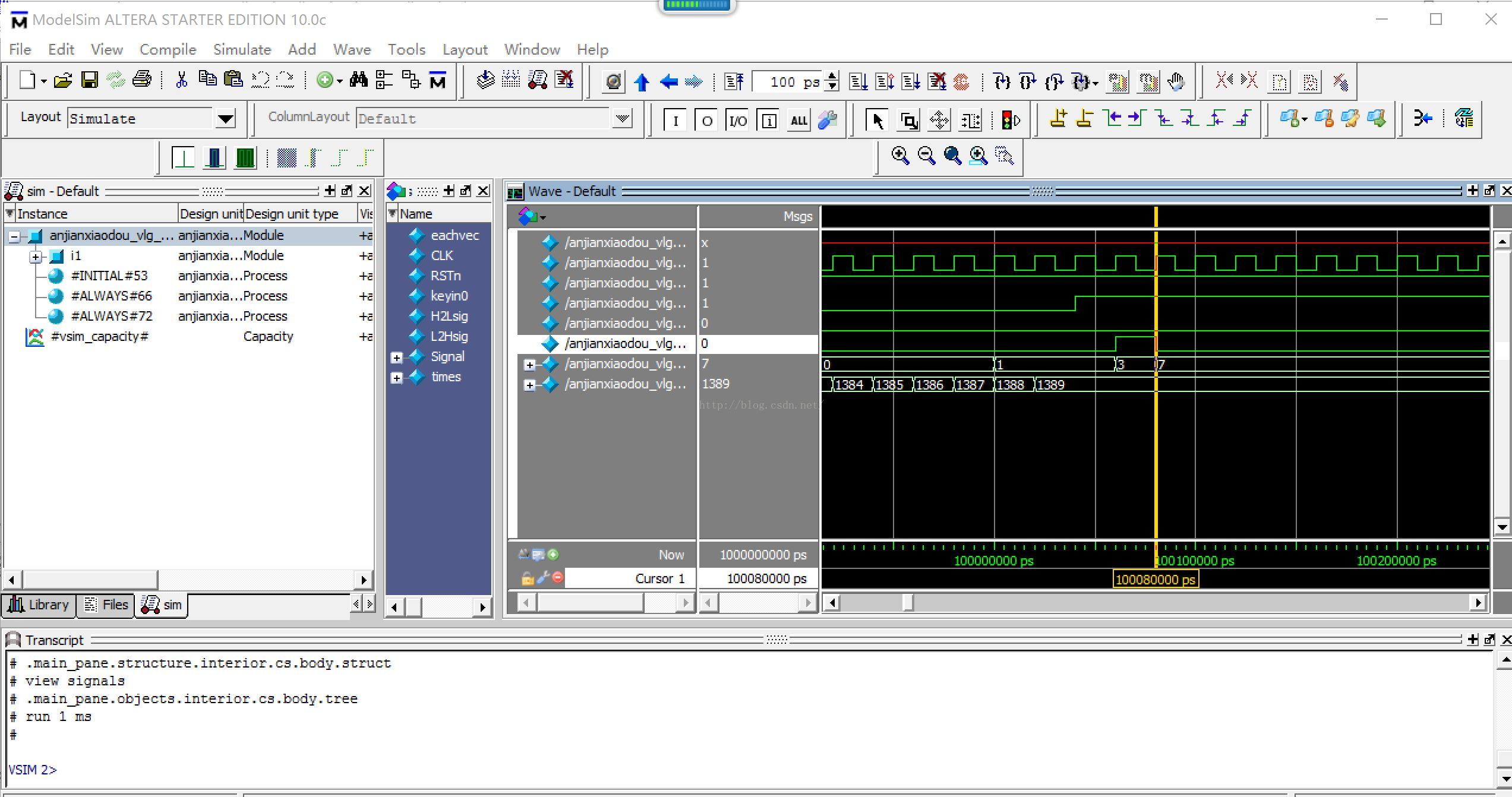Click the run length 100 ps field
This screenshot has width=1512, height=797.
787,82
